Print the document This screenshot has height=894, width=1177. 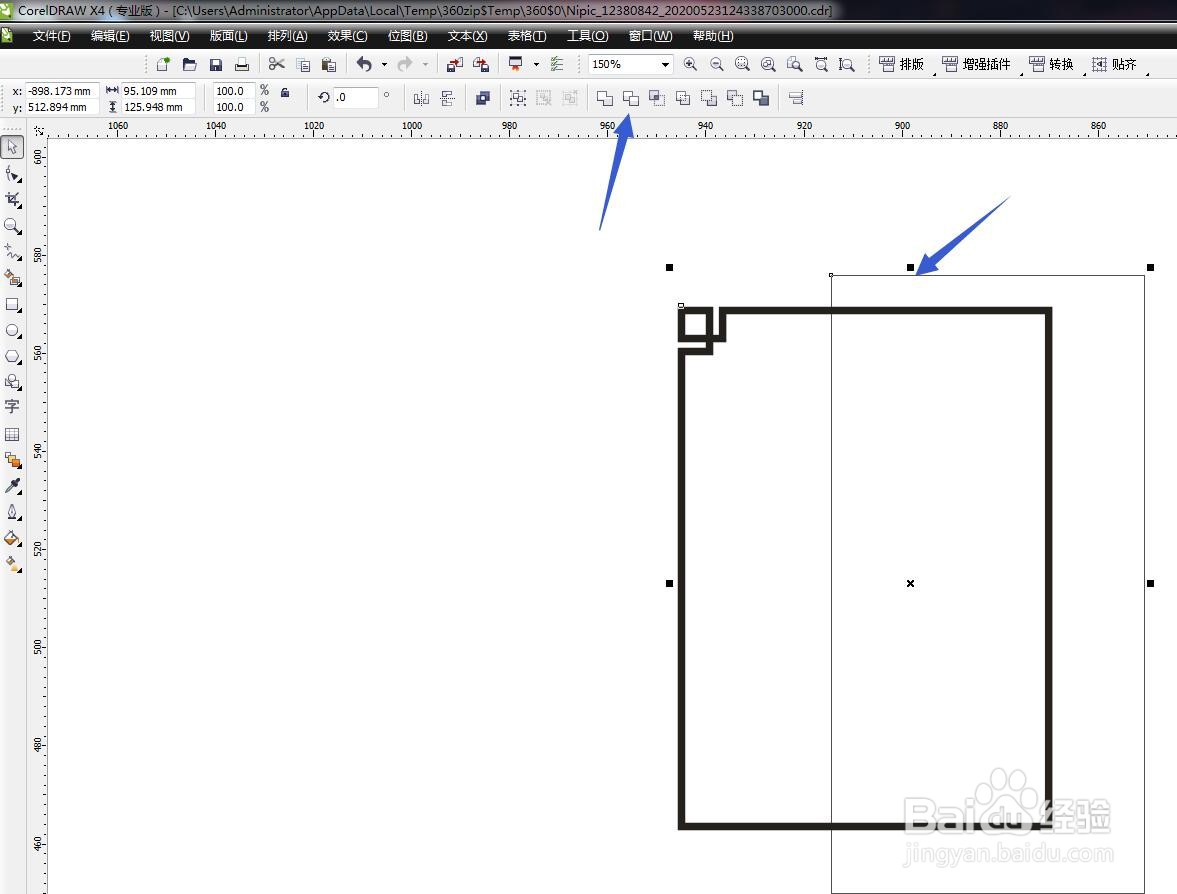pos(242,65)
